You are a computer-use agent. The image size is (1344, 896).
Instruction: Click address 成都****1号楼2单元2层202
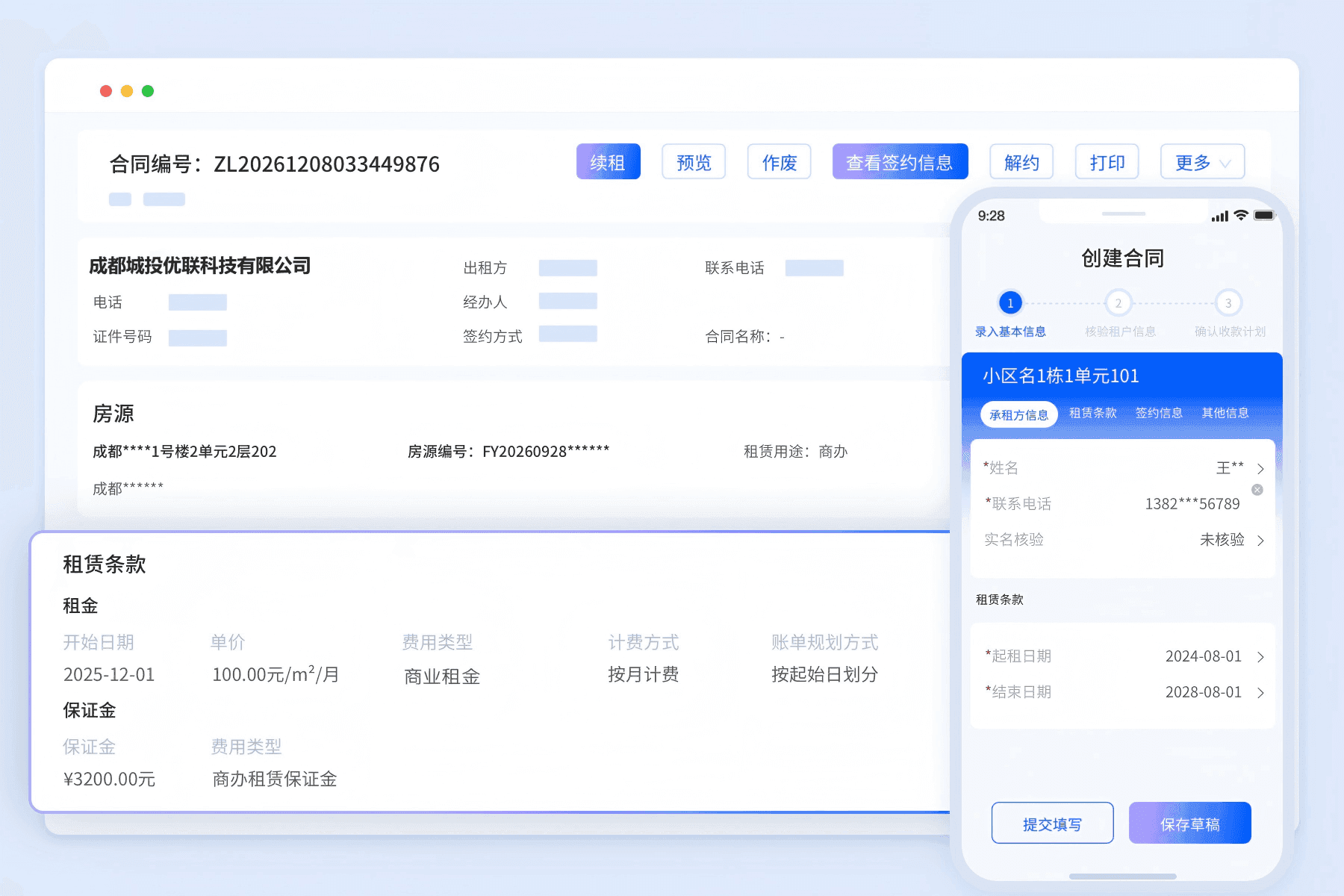point(184,452)
